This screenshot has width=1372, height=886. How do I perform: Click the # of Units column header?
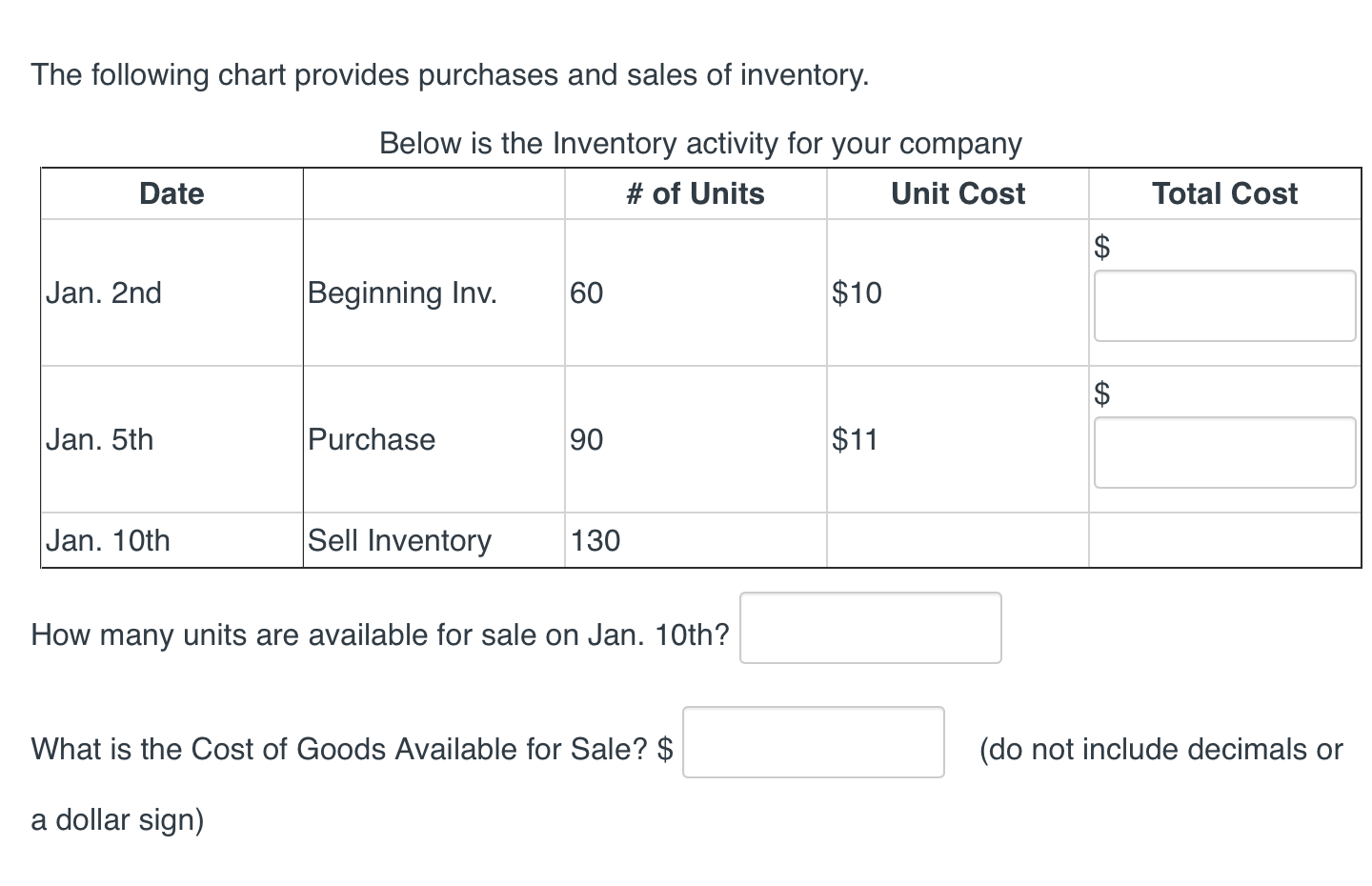click(695, 193)
